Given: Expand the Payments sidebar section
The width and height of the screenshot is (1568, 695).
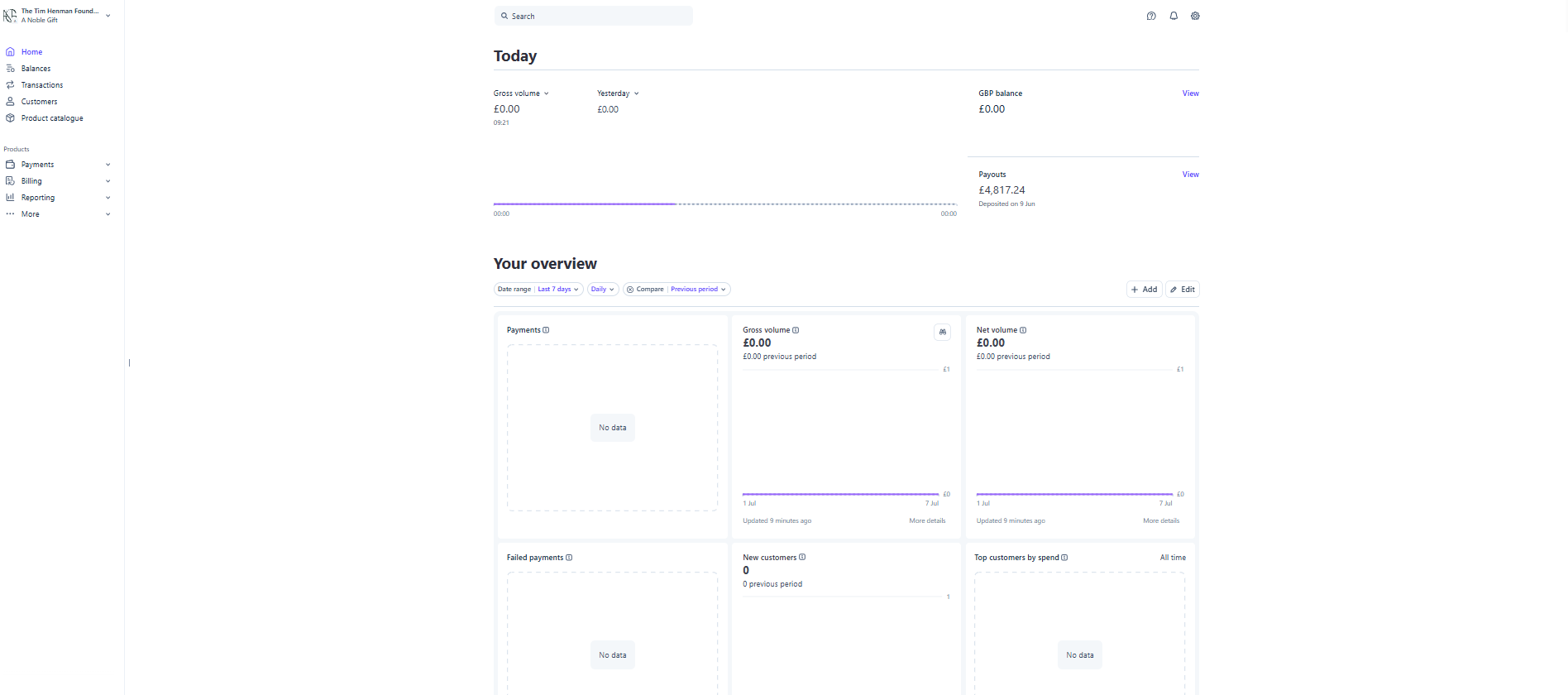Looking at the screenshot, I should pos(108,165).
